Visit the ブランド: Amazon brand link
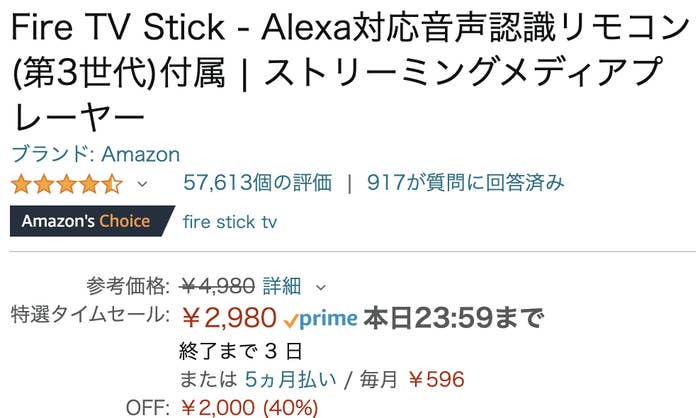 tap(96, 155)
